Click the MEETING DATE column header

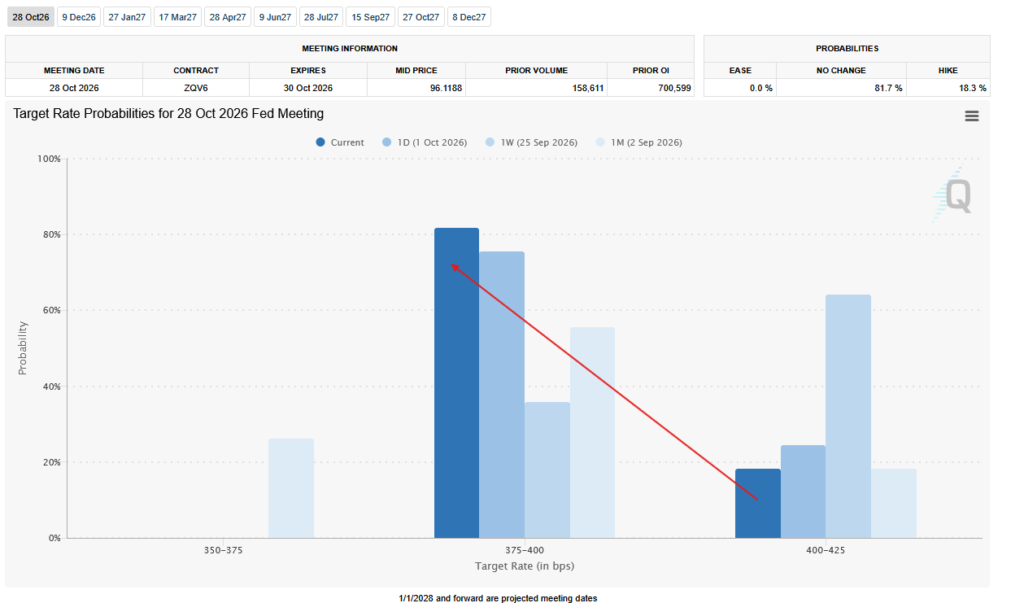click(x=74, y=71)
